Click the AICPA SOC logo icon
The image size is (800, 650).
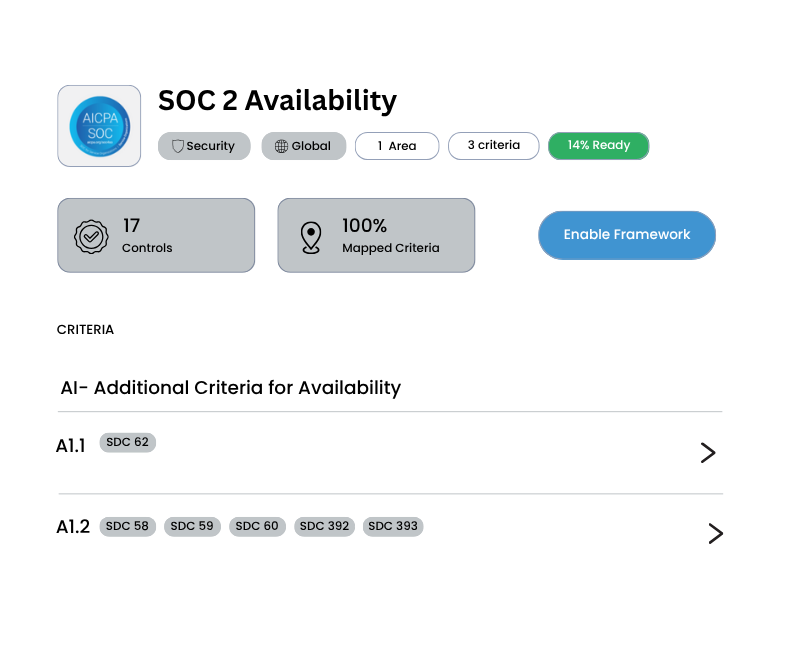(x=99, y=126)
